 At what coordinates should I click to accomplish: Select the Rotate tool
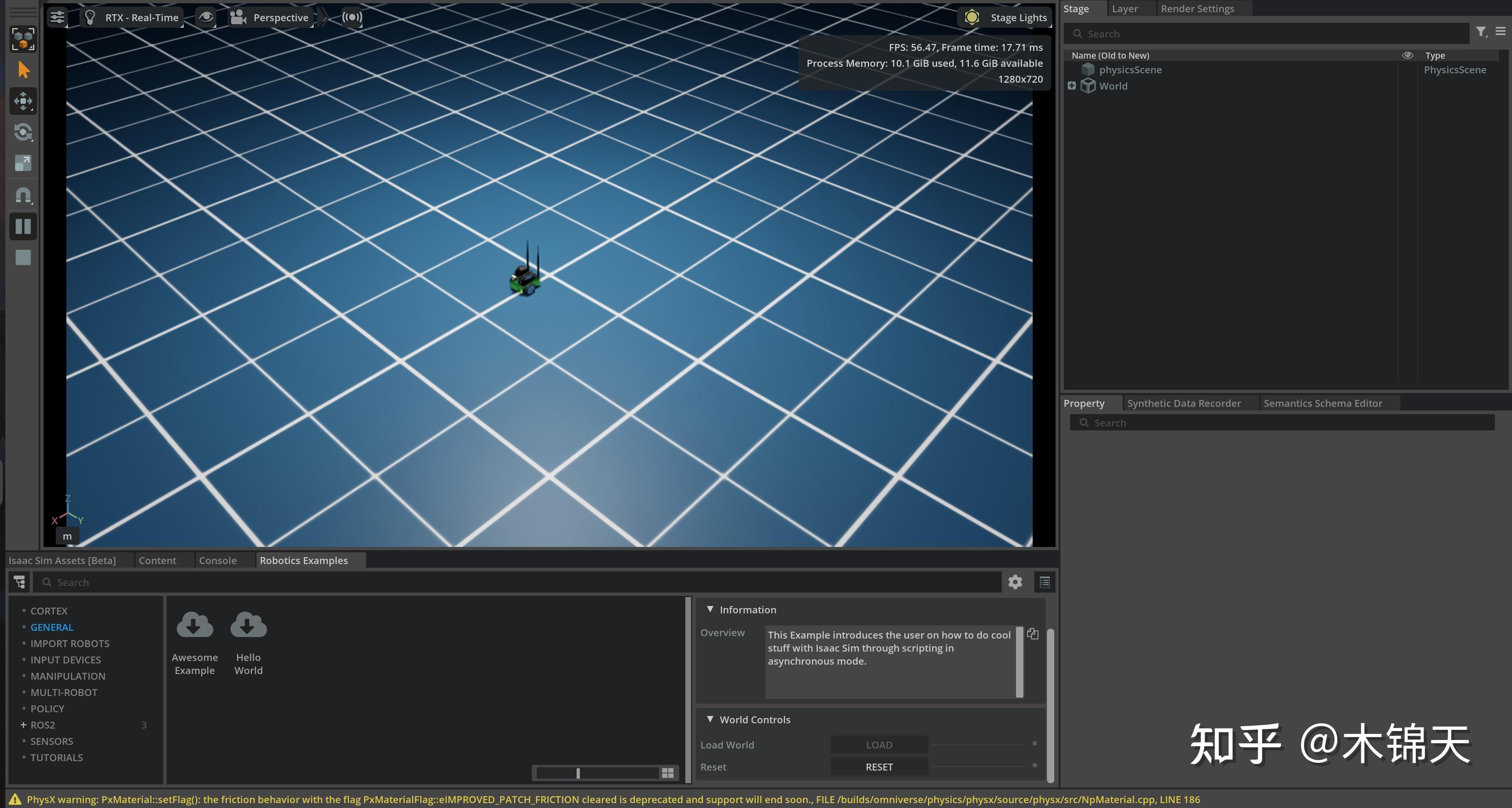click(24, 132)
